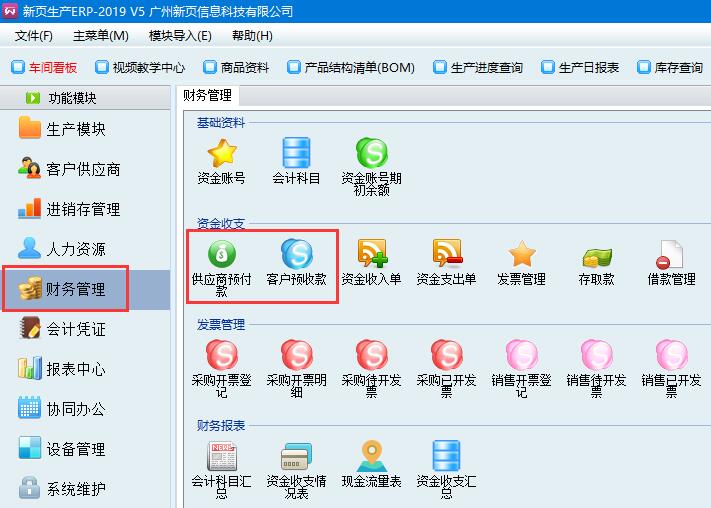Screen dimensions: 711x508
Task: Open 发票管理 star icon
Action: 521,254
